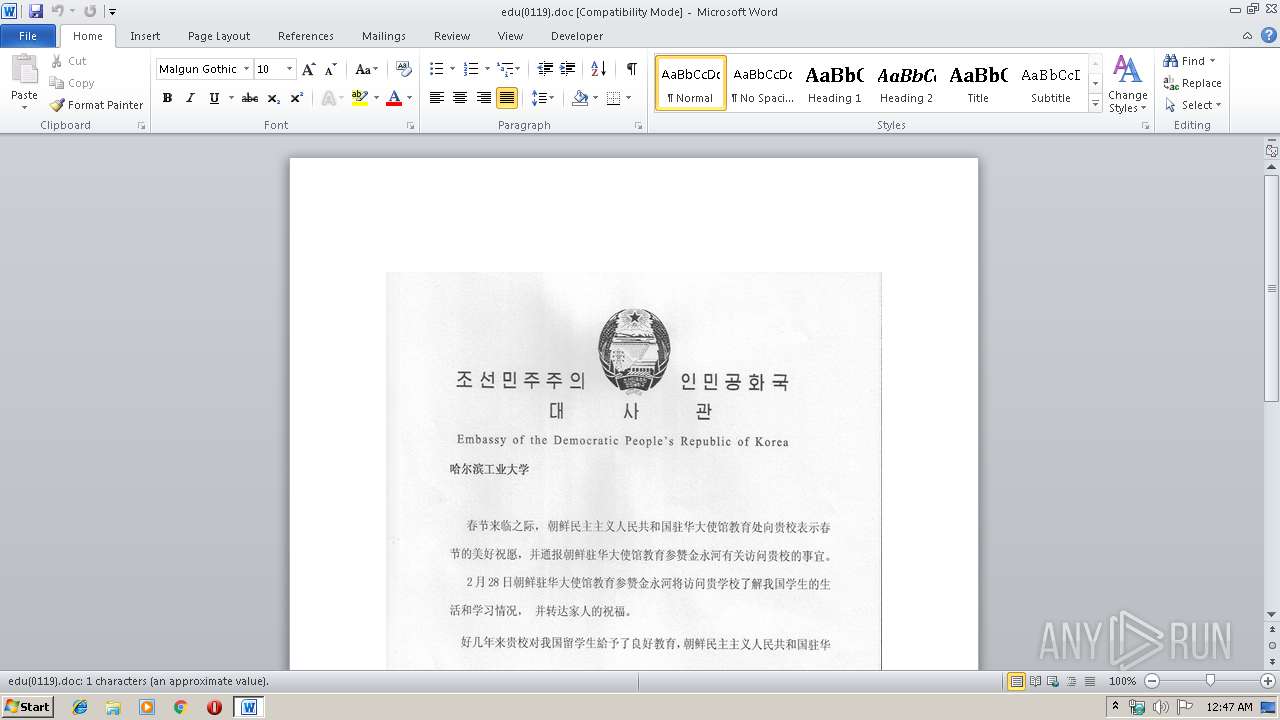This screenshot has height=720, width=1280.
Task: Switch to Full Screen Reading view
Action: coord(1034,681)
